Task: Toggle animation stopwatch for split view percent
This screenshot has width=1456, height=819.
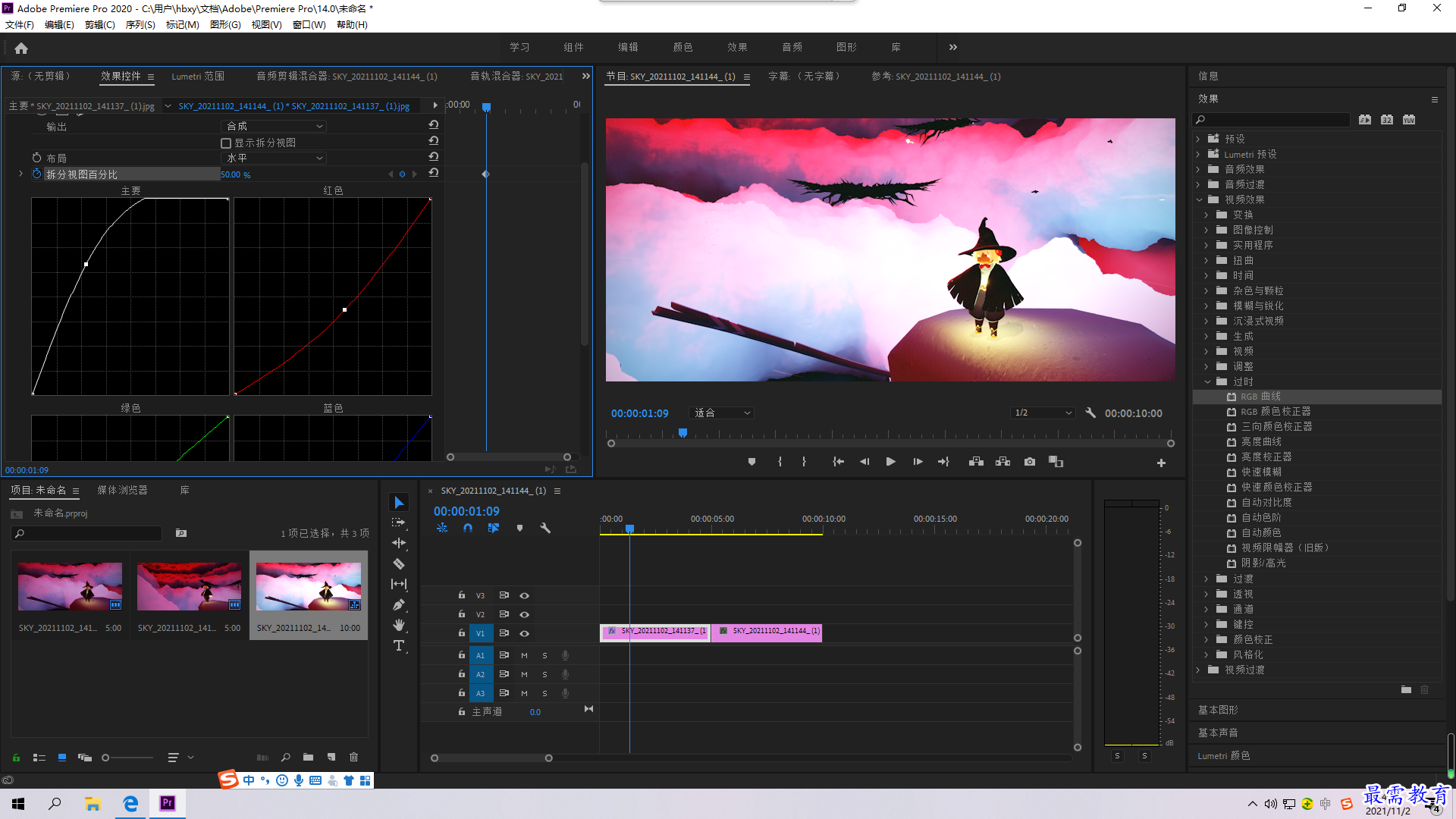Action: (36, 174)
